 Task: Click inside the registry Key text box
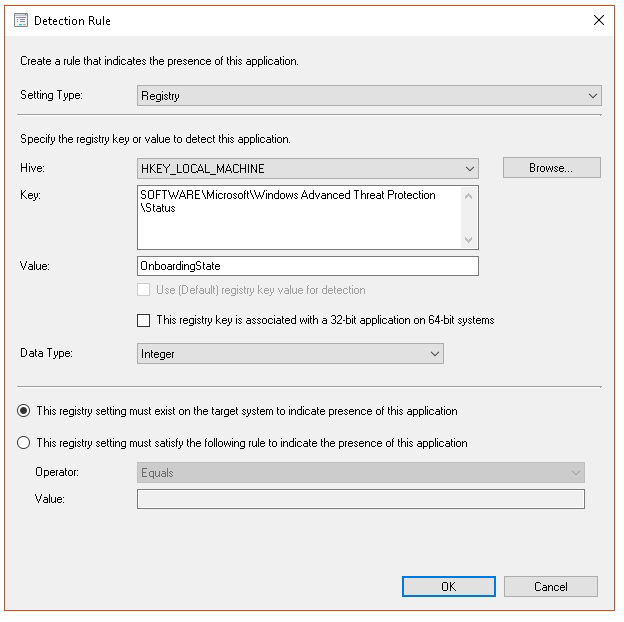click(300, 216)
